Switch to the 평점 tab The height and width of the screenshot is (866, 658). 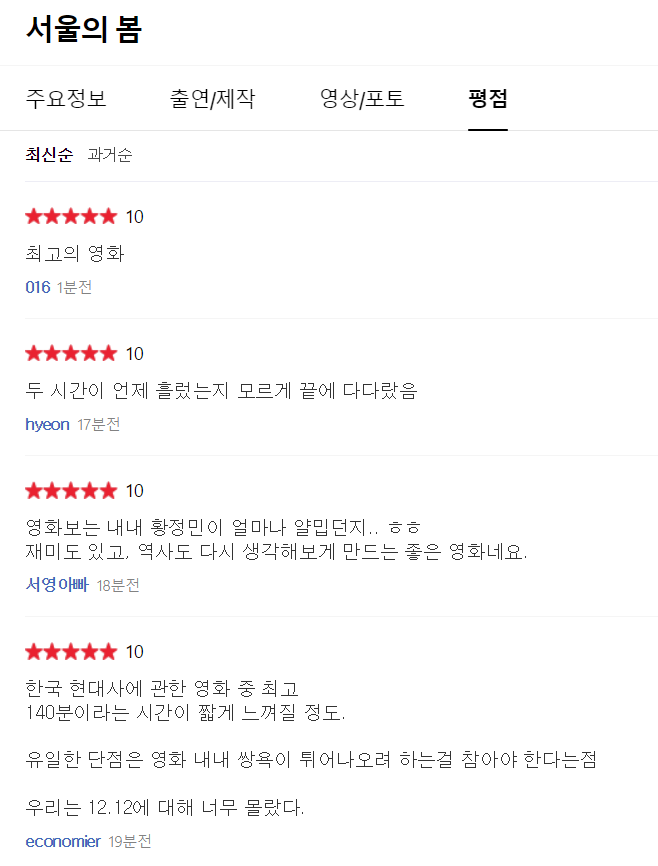(x=487, y=99)
